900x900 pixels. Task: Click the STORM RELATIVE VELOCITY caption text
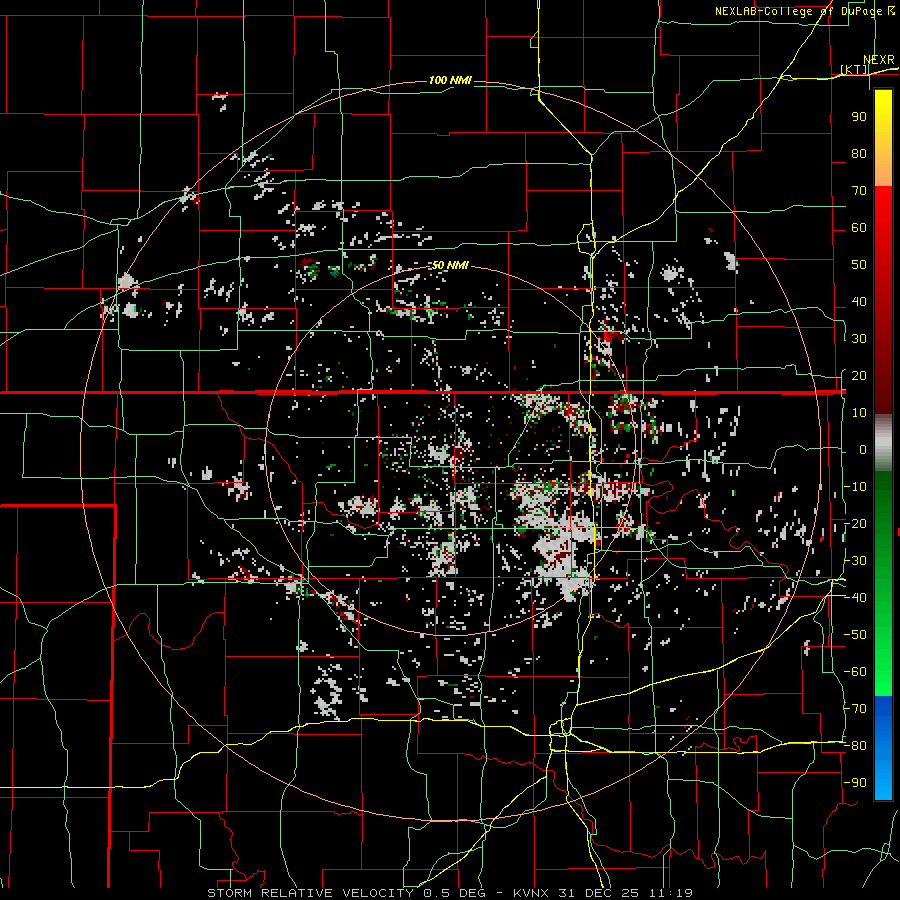pyautogui.click(x=310, y=893)
